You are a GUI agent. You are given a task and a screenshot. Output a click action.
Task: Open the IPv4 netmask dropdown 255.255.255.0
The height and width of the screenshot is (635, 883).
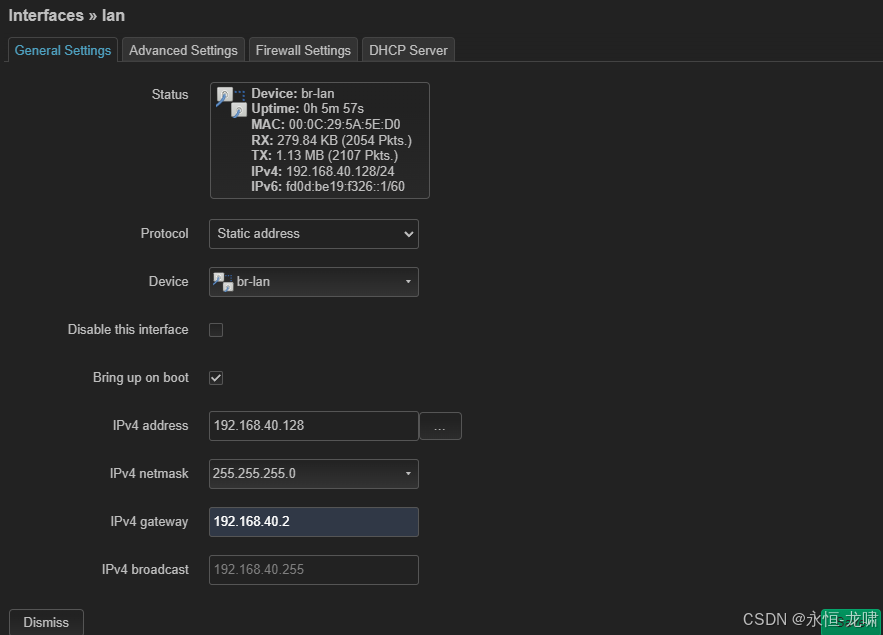coord(314,473)
